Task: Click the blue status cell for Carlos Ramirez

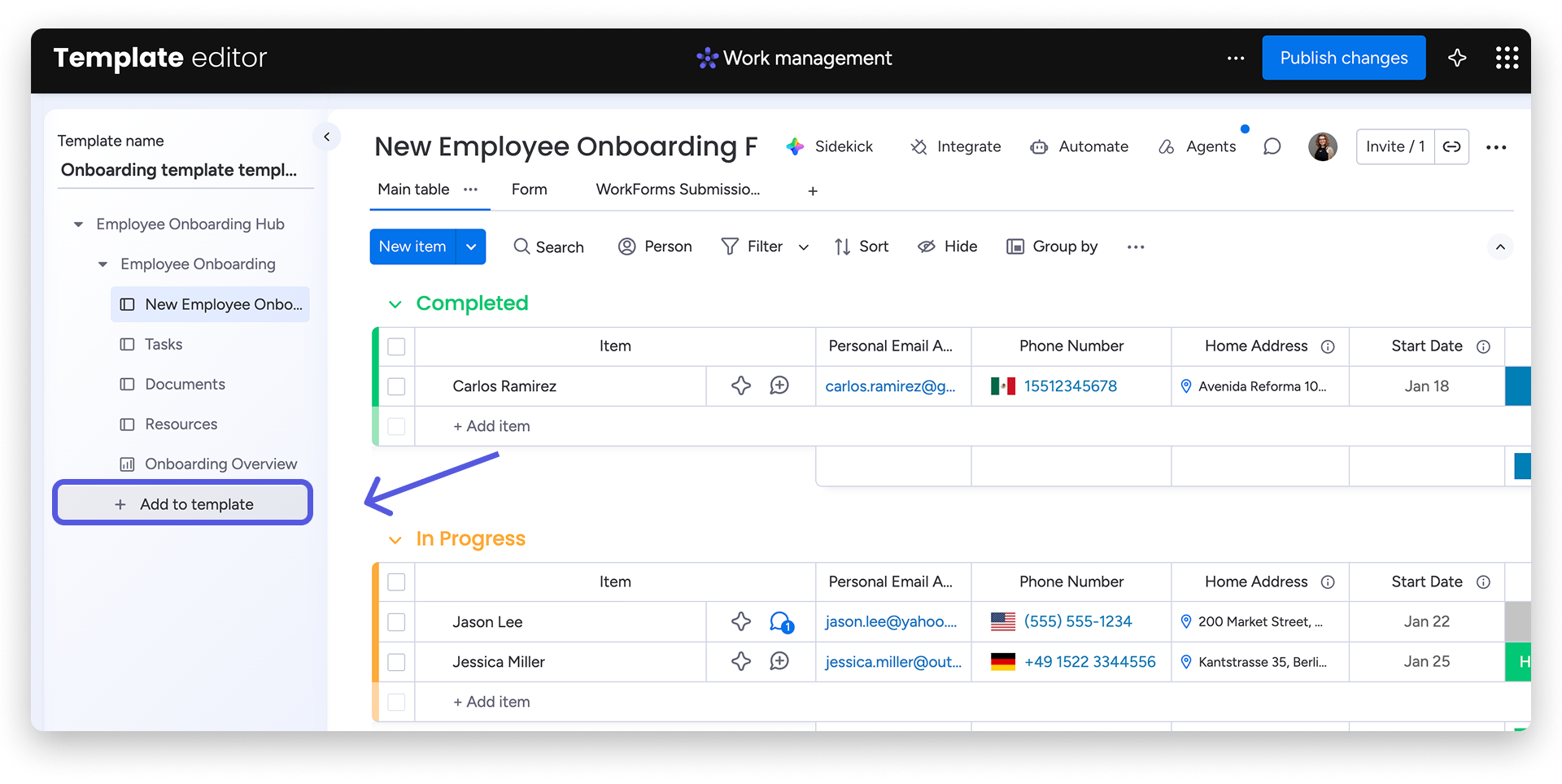Action: click(x=1518, y=386)
